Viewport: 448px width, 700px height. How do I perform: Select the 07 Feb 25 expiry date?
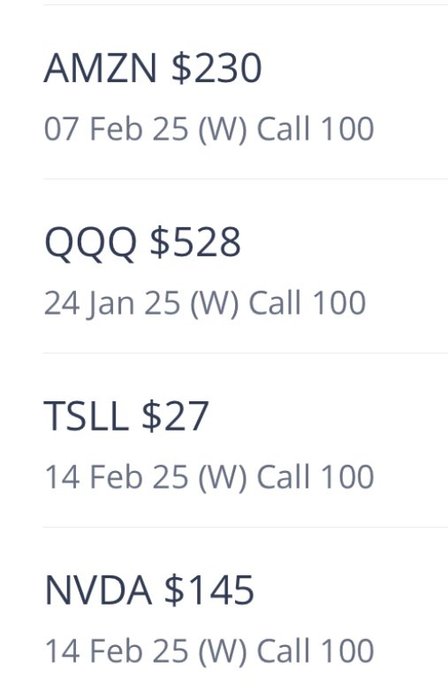click(116, 129)
